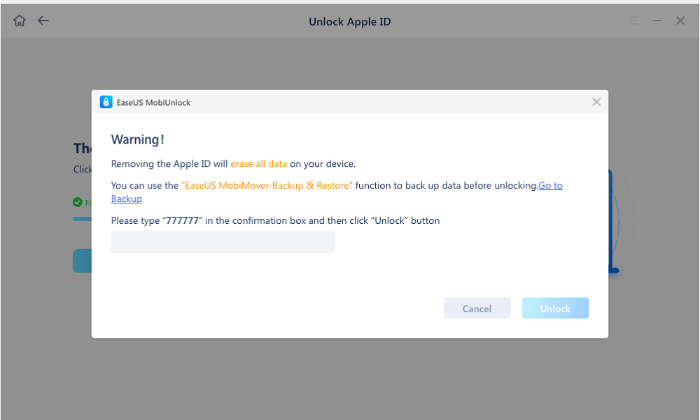Click the Home icon in the title bar
This screenshot has height=420, width=700.
[x=19, y=21]
